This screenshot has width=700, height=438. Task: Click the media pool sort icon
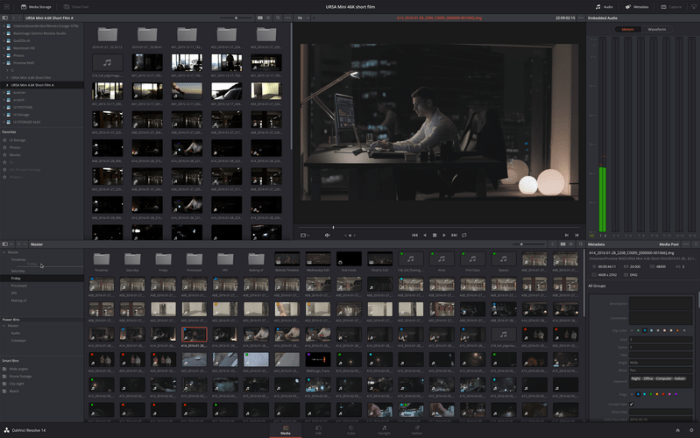click(553, 244)
